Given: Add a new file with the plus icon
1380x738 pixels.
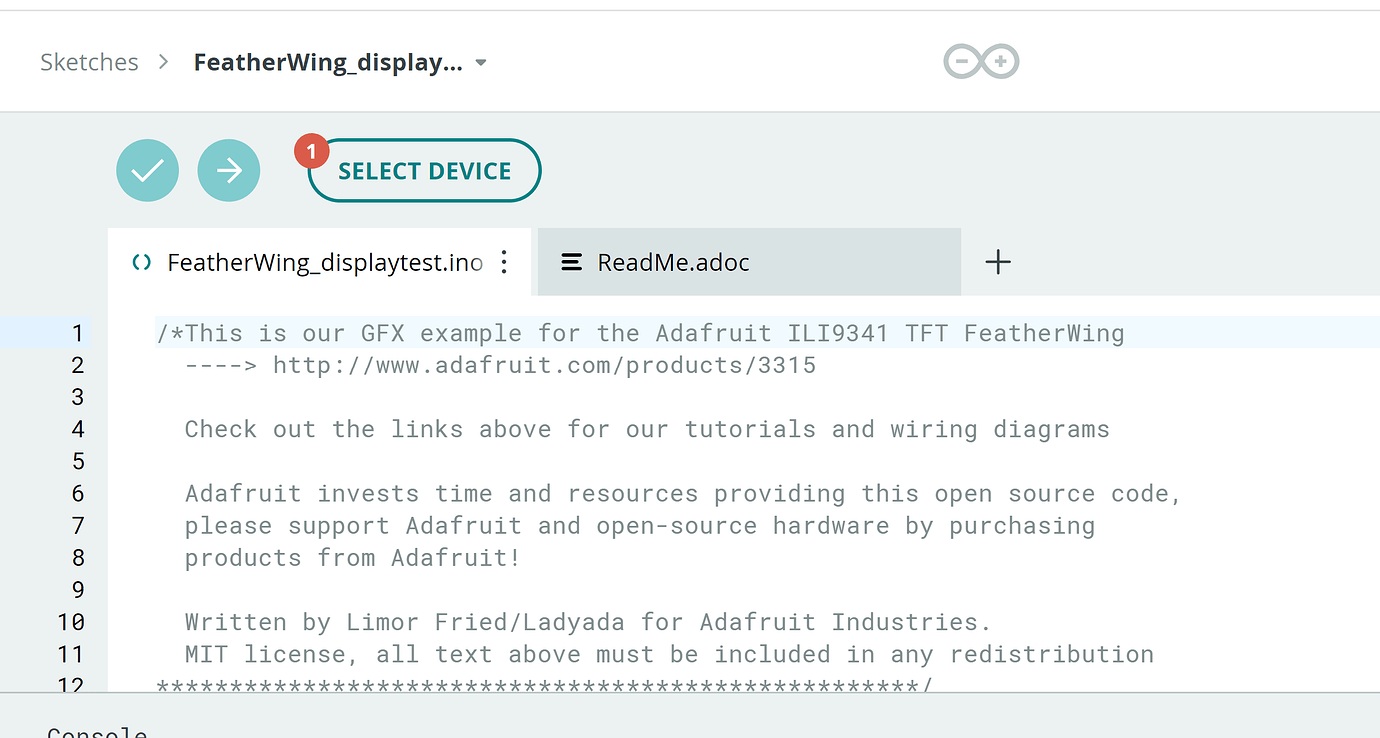Looking at the screenshot, I should coord(997,262).
